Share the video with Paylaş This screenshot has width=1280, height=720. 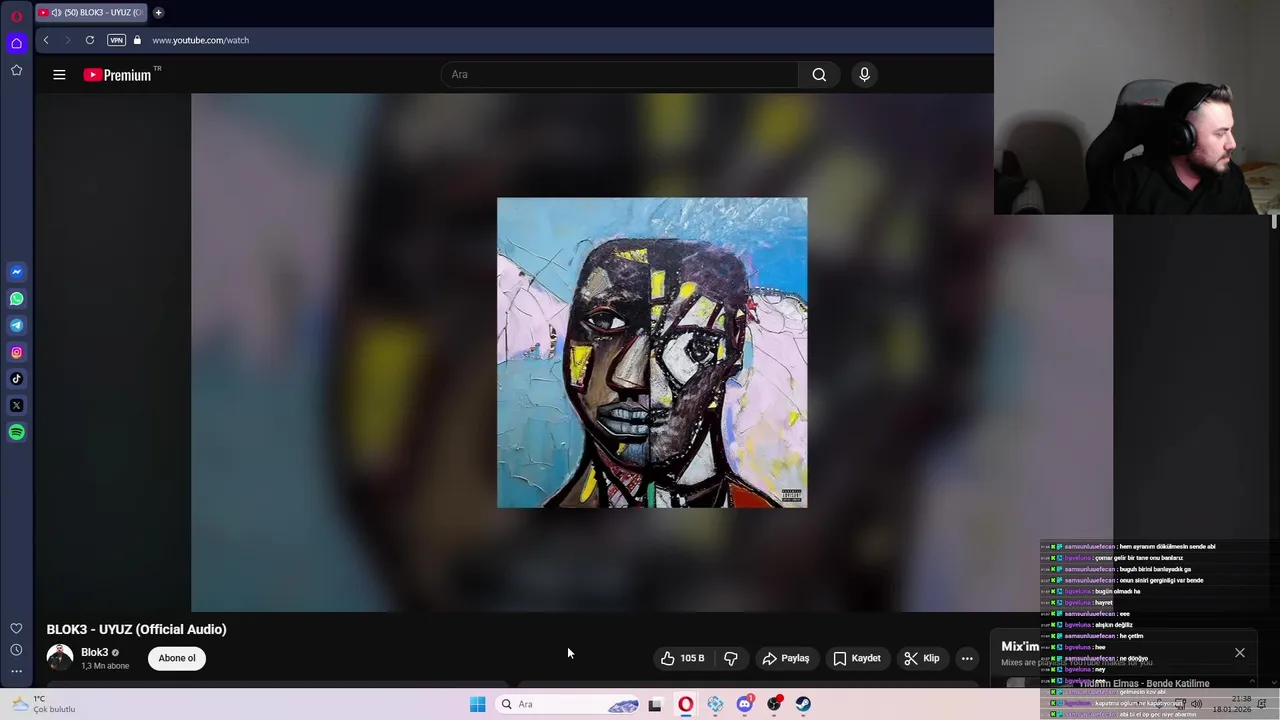pyautogui.click(x=785, y=658)
